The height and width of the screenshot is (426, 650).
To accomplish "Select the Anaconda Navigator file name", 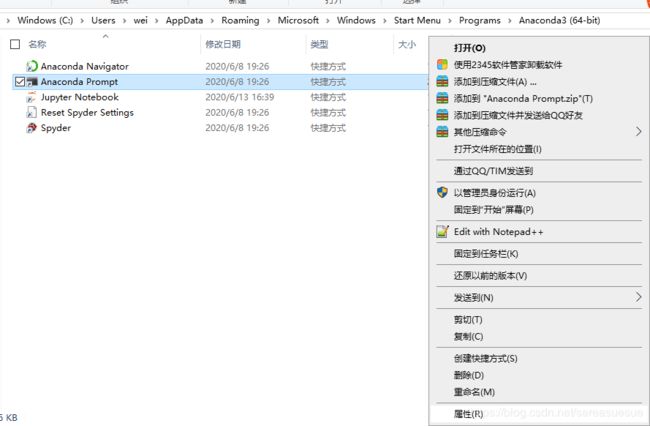I will coord(85,66).
